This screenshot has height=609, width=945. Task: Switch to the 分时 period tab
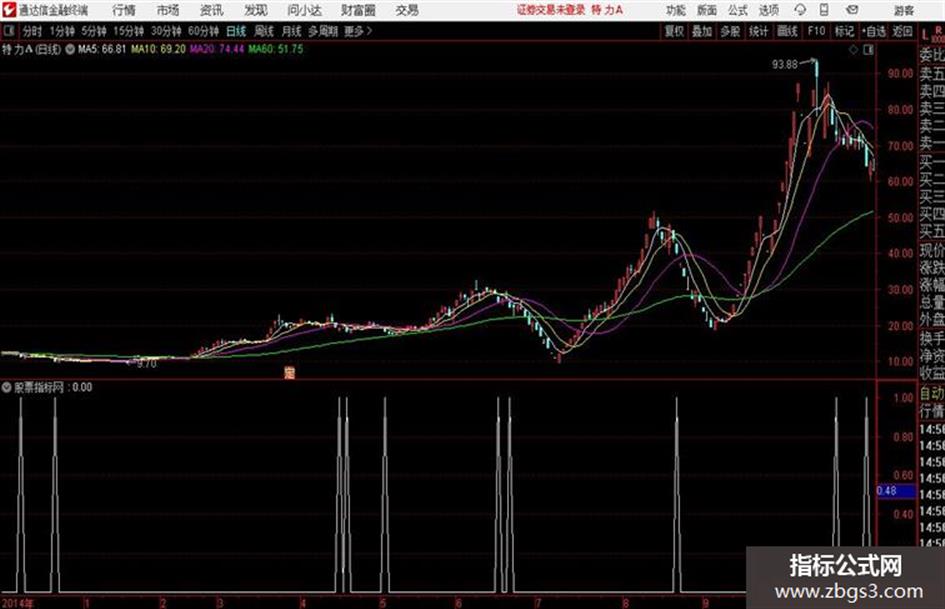pyautogui.click(x=33, y=31)
